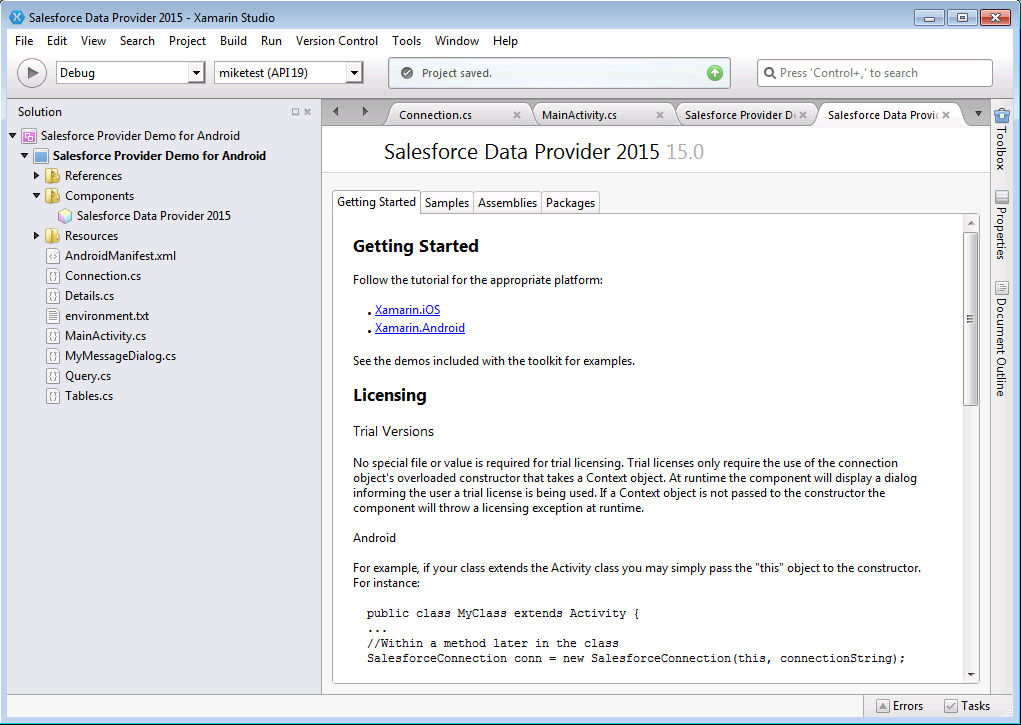Click the green status arrow icon
Viewport: 1021px width, 725px height.
pos(714,73)
